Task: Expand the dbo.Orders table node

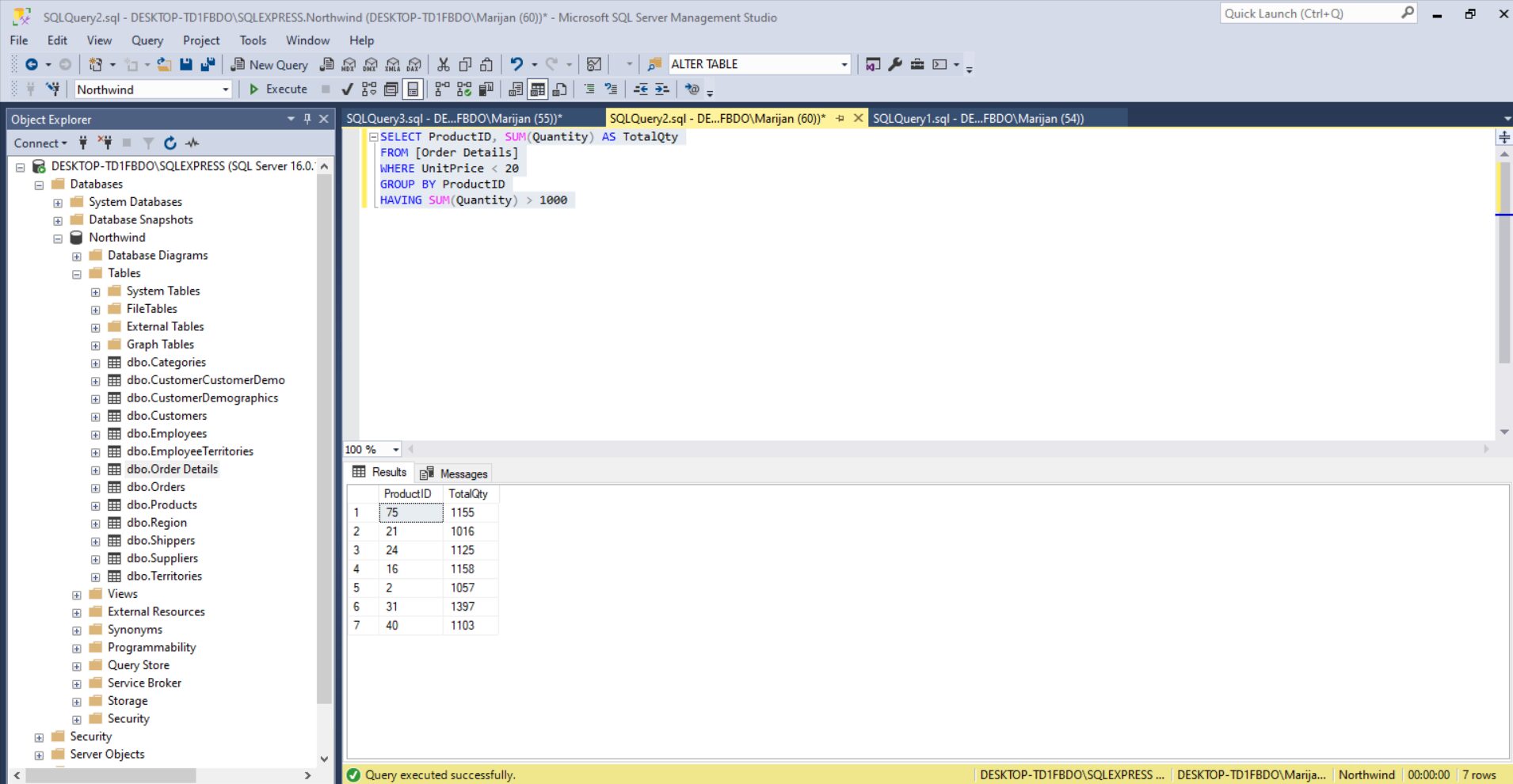Action: point(96,488)
